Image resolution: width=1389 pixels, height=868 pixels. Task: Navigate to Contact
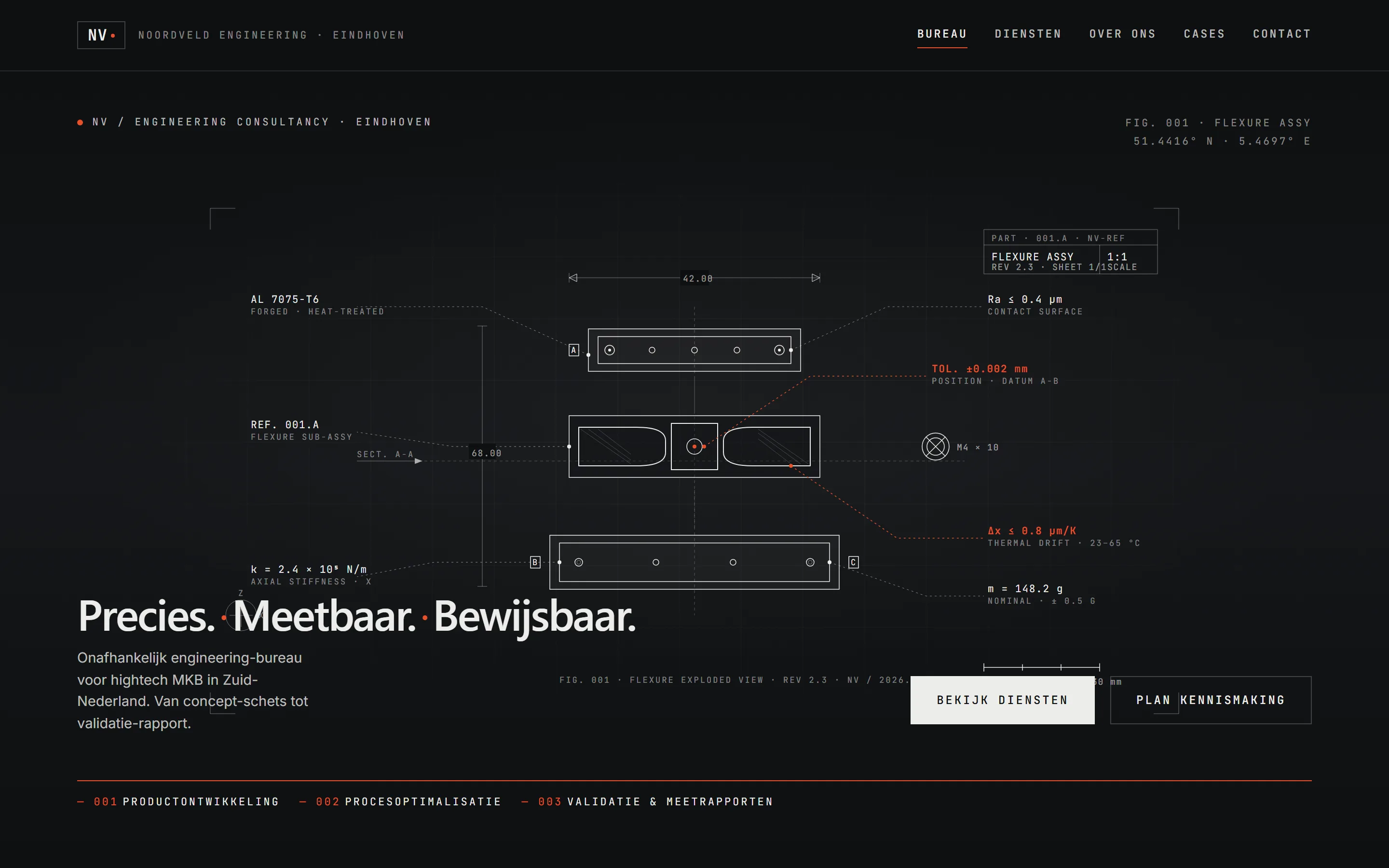tap(1281, 34)
